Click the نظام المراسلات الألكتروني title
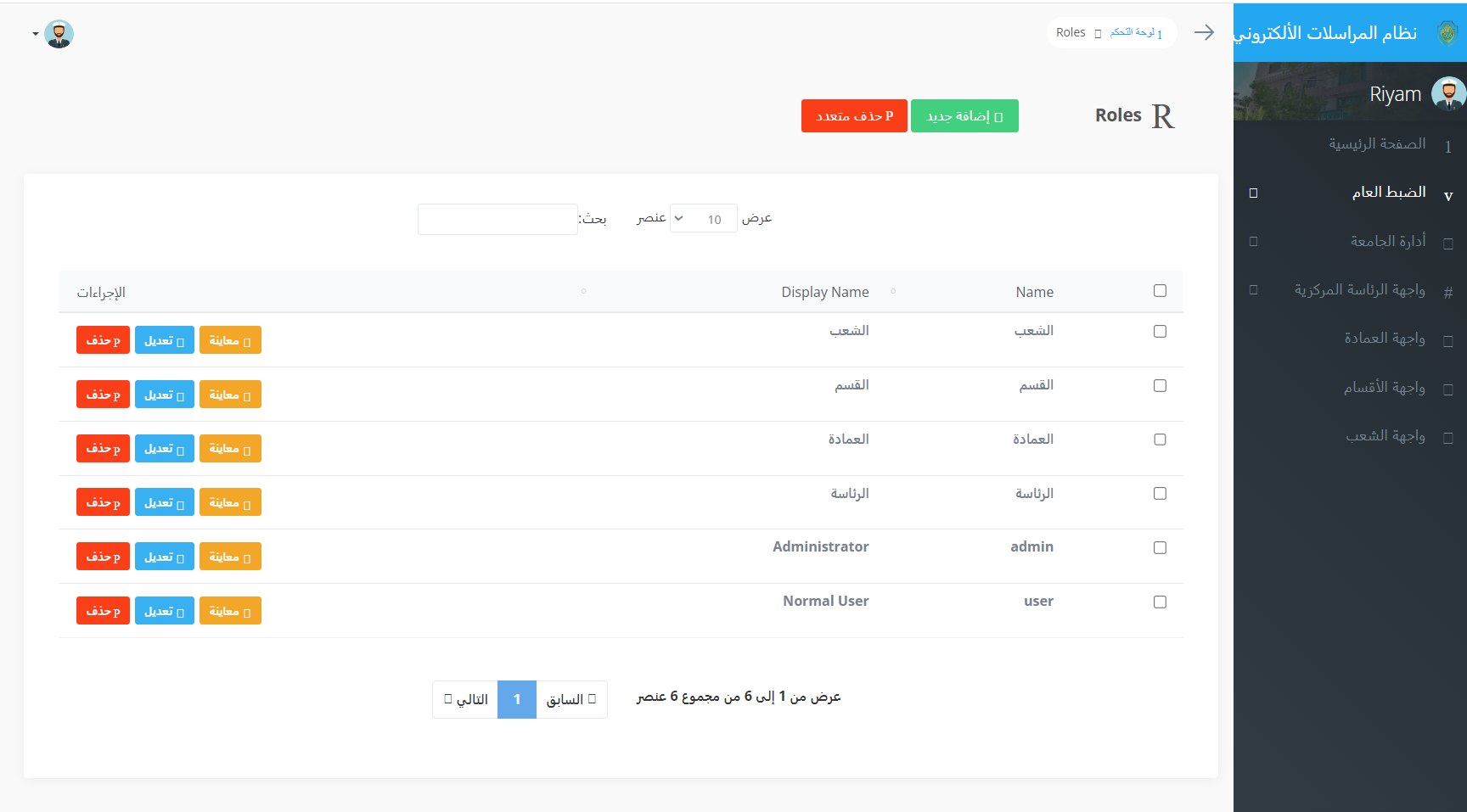The image size is (1467, 812). [1325, 33]
